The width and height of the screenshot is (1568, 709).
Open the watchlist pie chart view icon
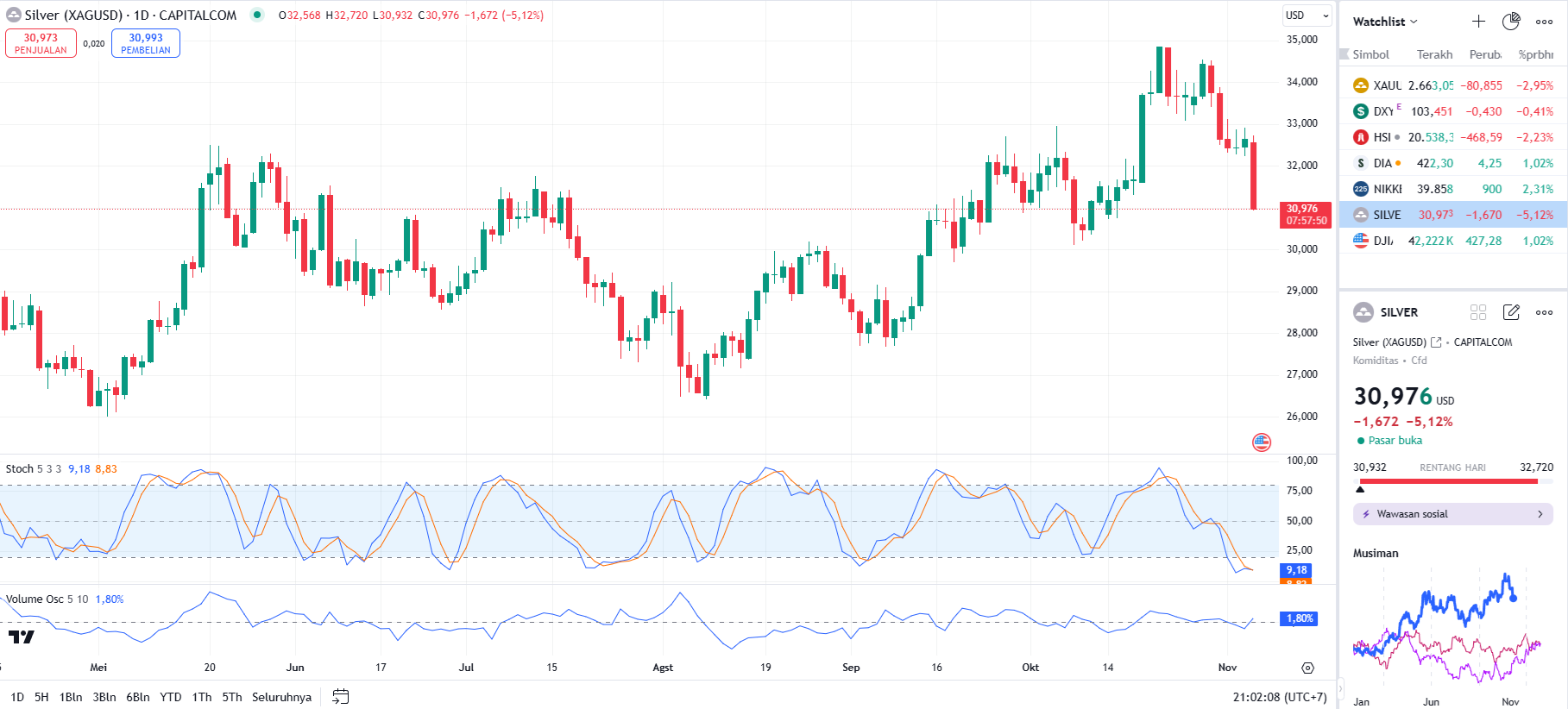coord(1511,22)
